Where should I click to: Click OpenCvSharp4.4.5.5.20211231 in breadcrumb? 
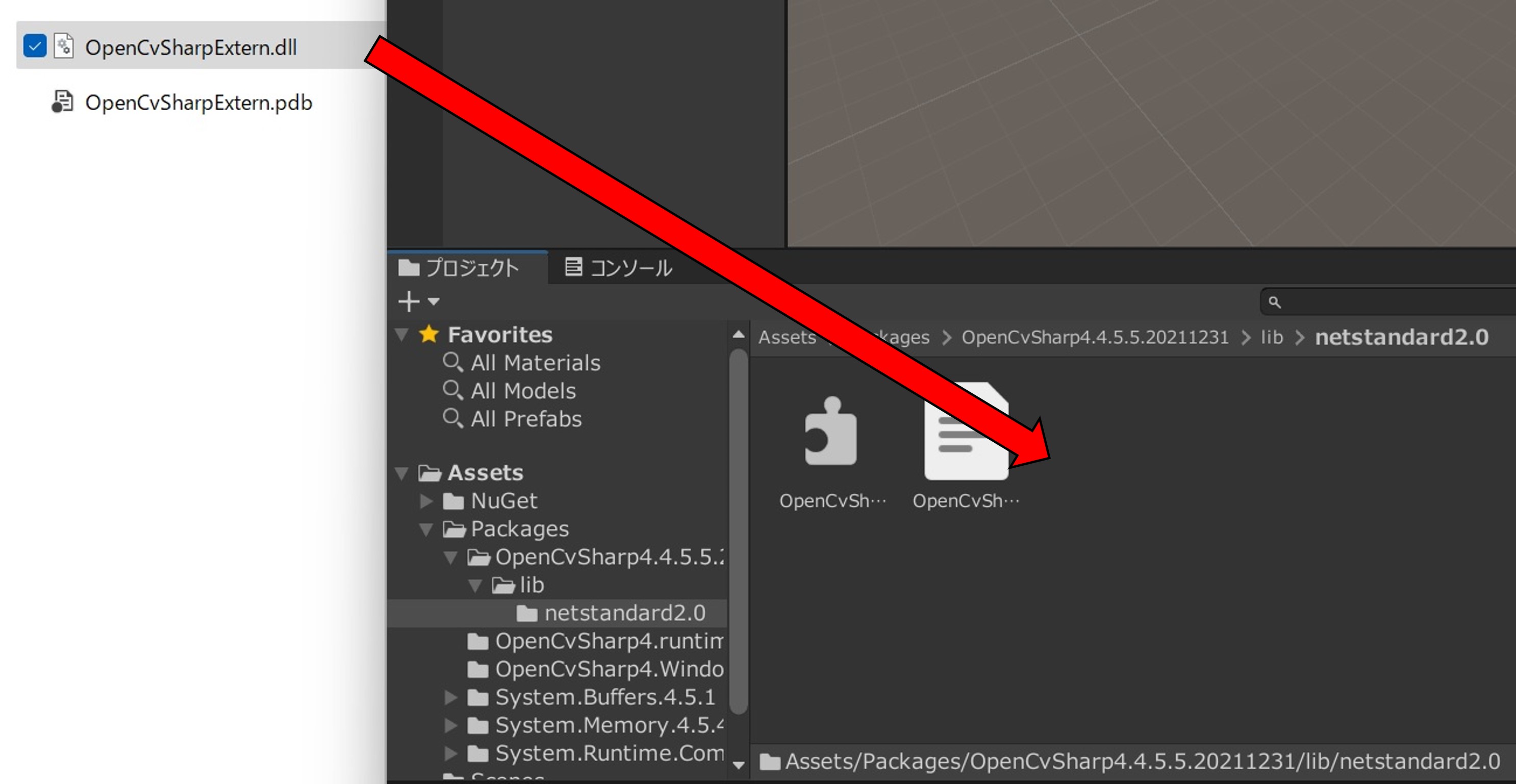coord(1095,337)
